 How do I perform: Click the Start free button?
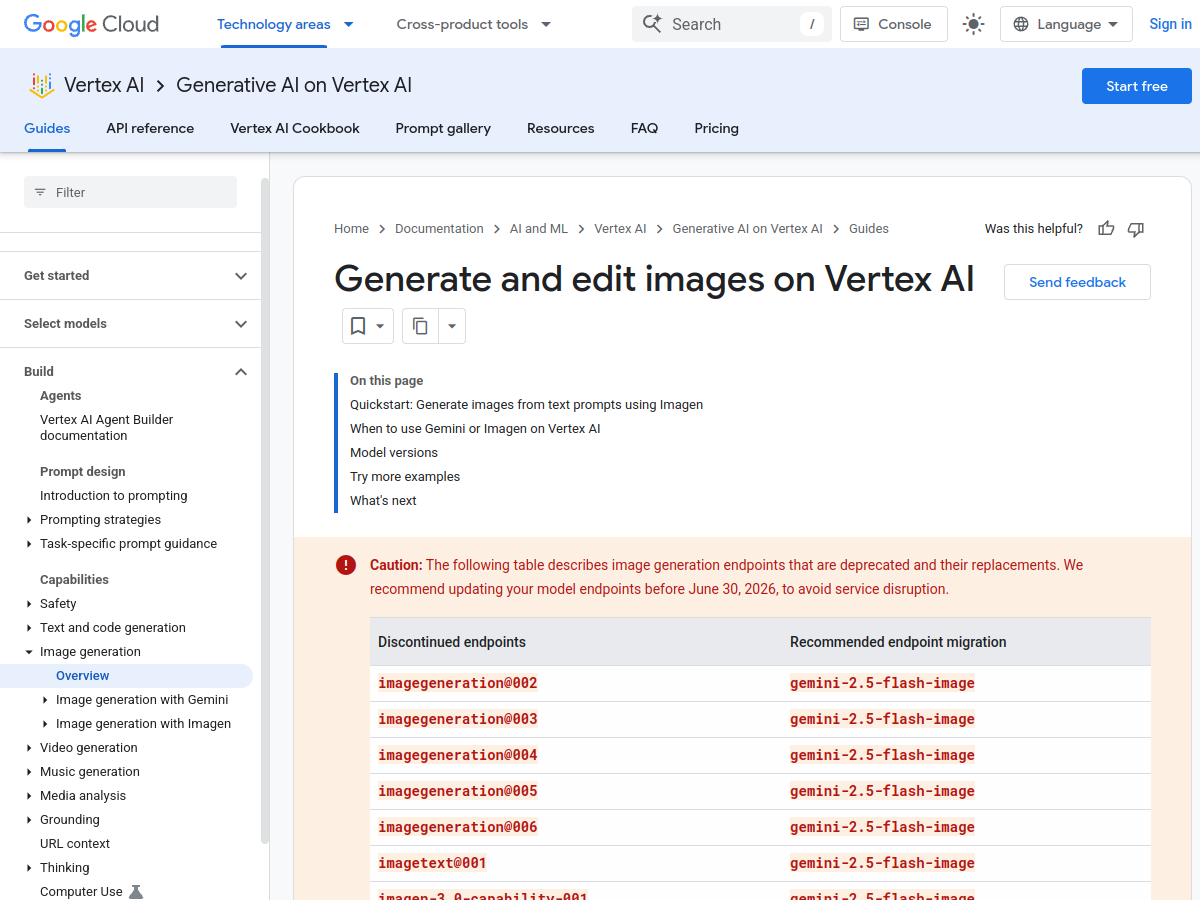click(x=1136, y=86)
